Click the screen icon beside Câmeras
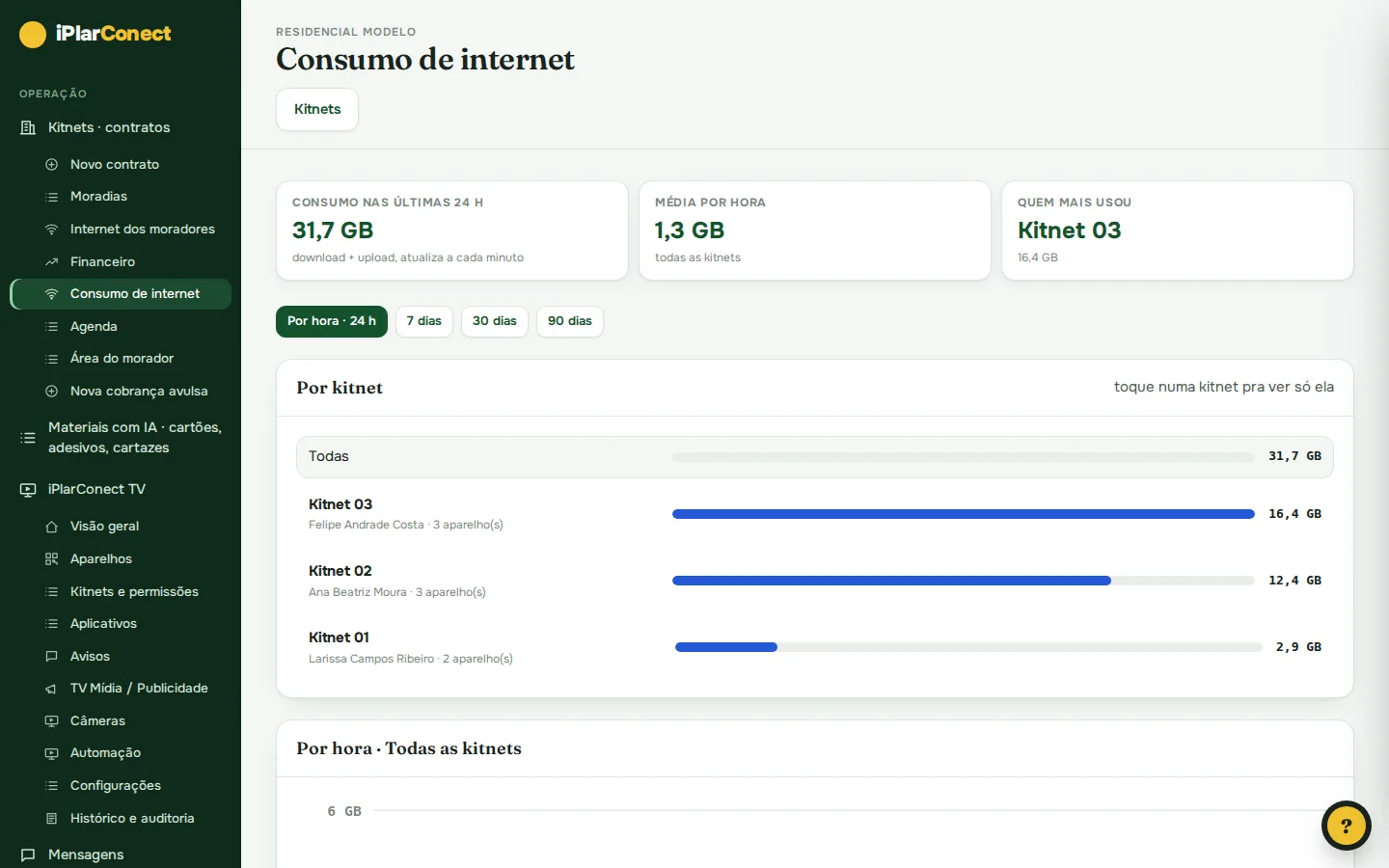This screenshot has width=1389, height=868. click(x=52, y=721)
